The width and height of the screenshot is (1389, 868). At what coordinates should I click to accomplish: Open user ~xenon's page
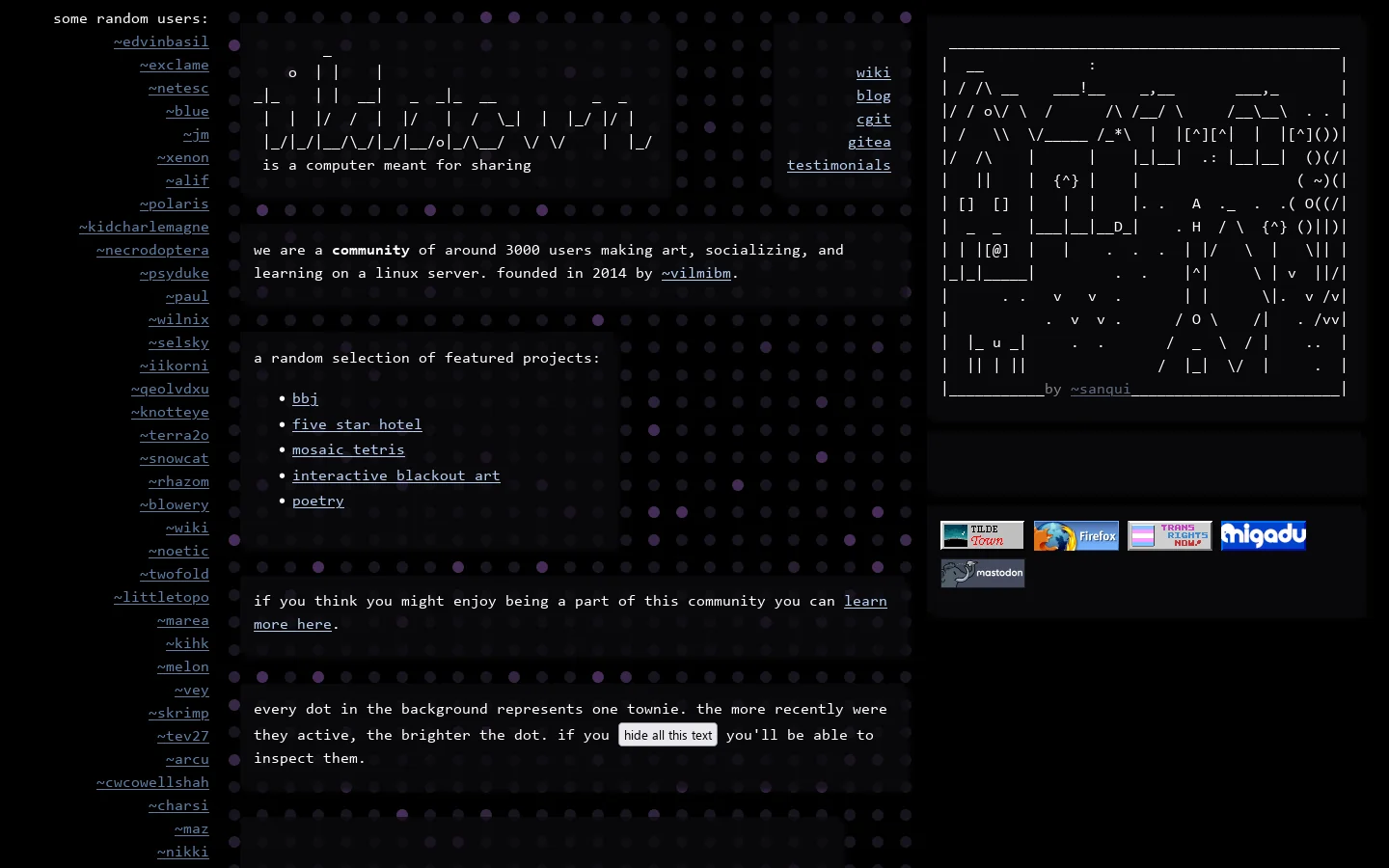[183, 157]
